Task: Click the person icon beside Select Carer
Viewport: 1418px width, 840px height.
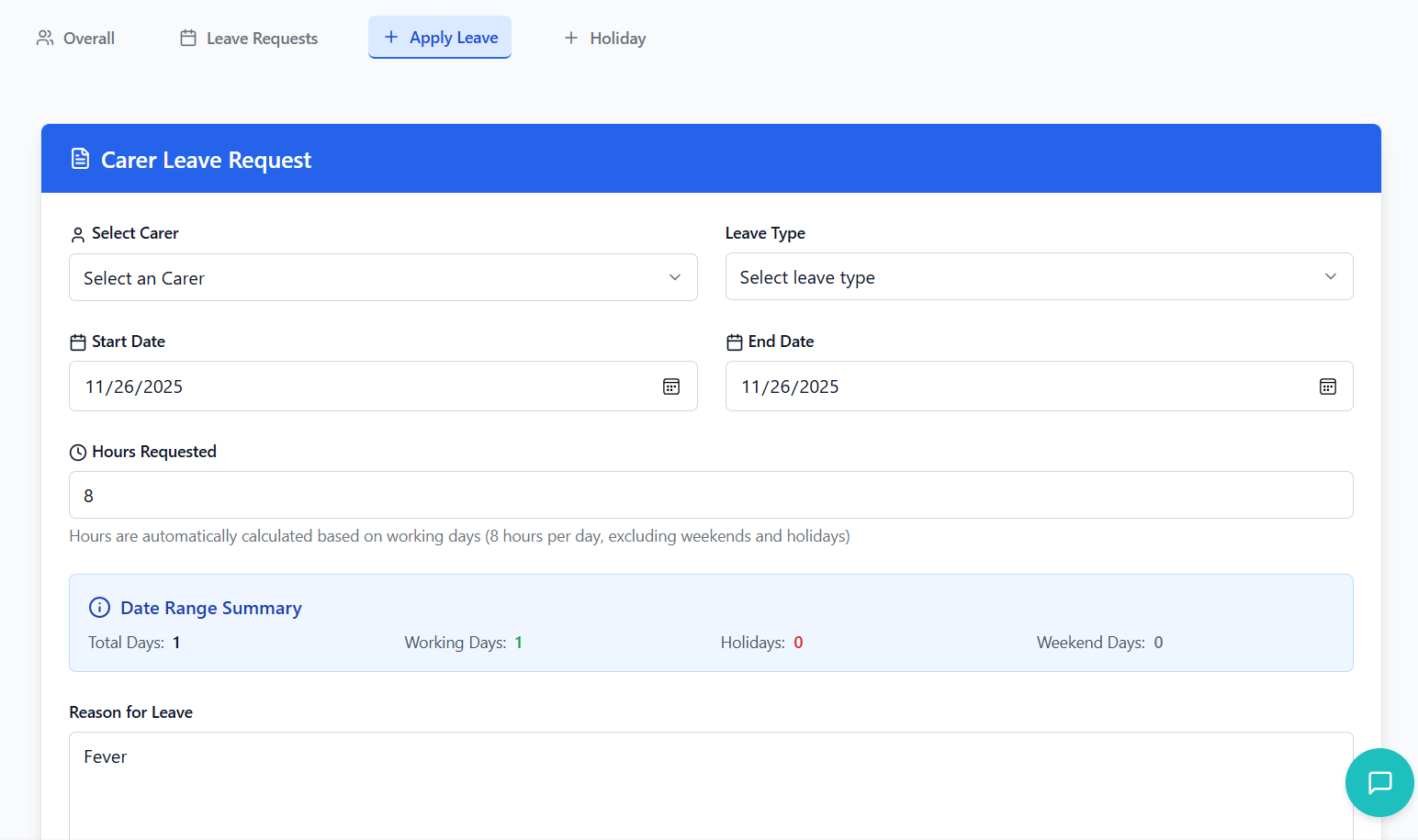Action: (x=78, y=235)
